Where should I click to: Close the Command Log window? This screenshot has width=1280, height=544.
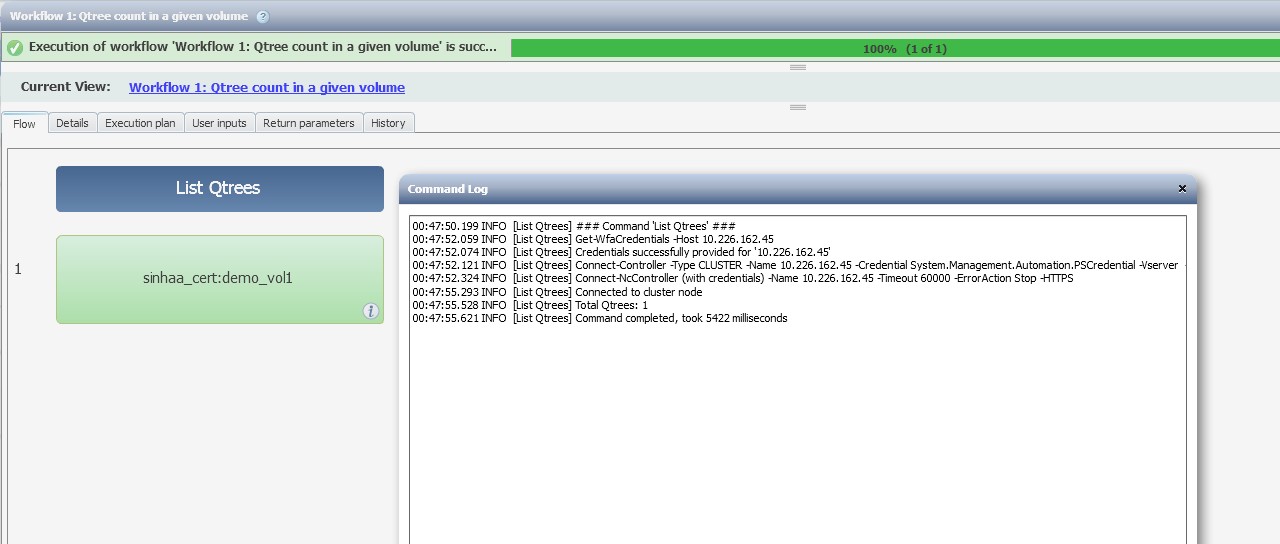1182,188
